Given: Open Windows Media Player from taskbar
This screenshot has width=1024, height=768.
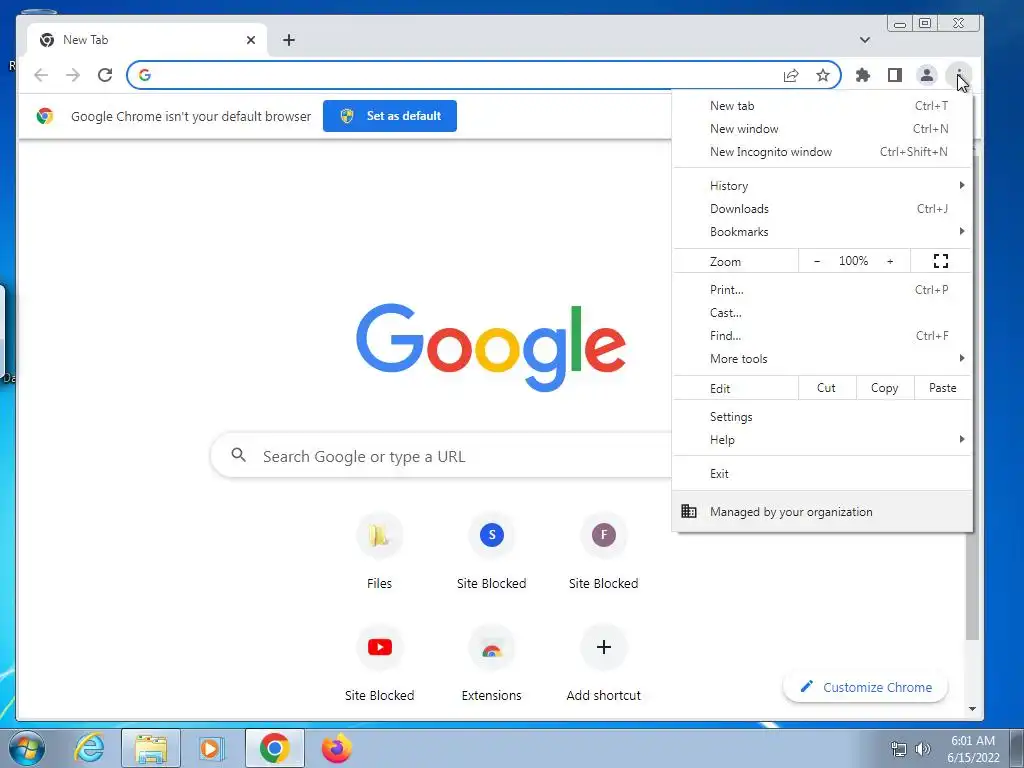Looking at the screenshot, I should 211,748.
